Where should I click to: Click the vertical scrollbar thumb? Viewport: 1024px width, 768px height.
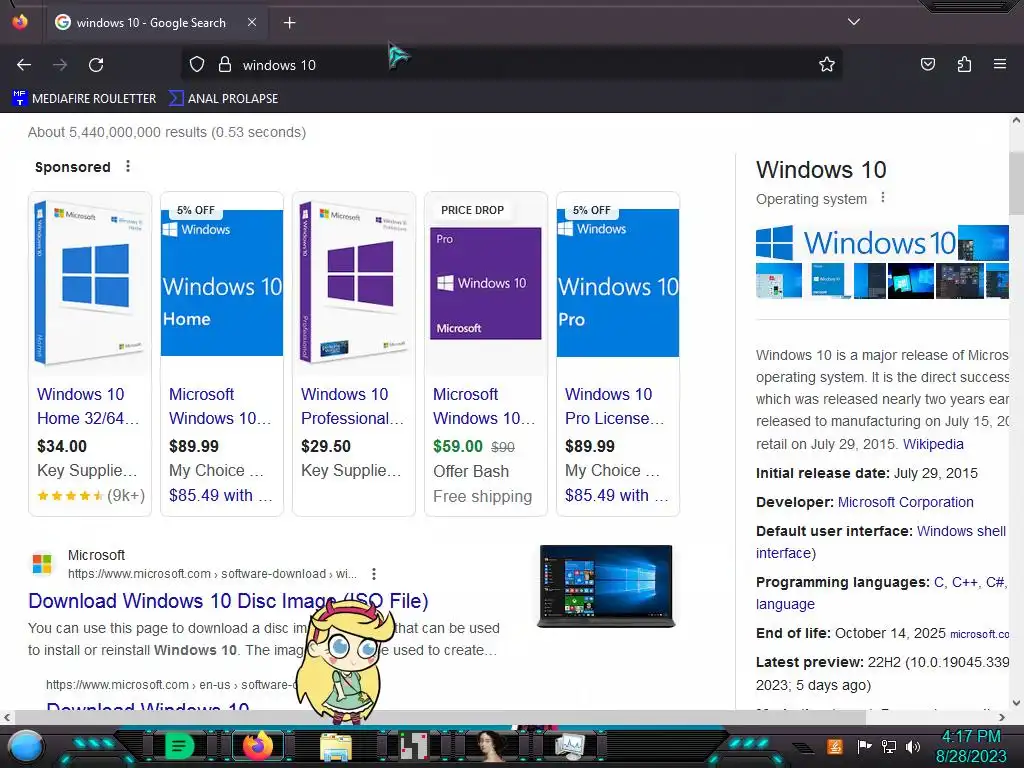coord(1016,184)
